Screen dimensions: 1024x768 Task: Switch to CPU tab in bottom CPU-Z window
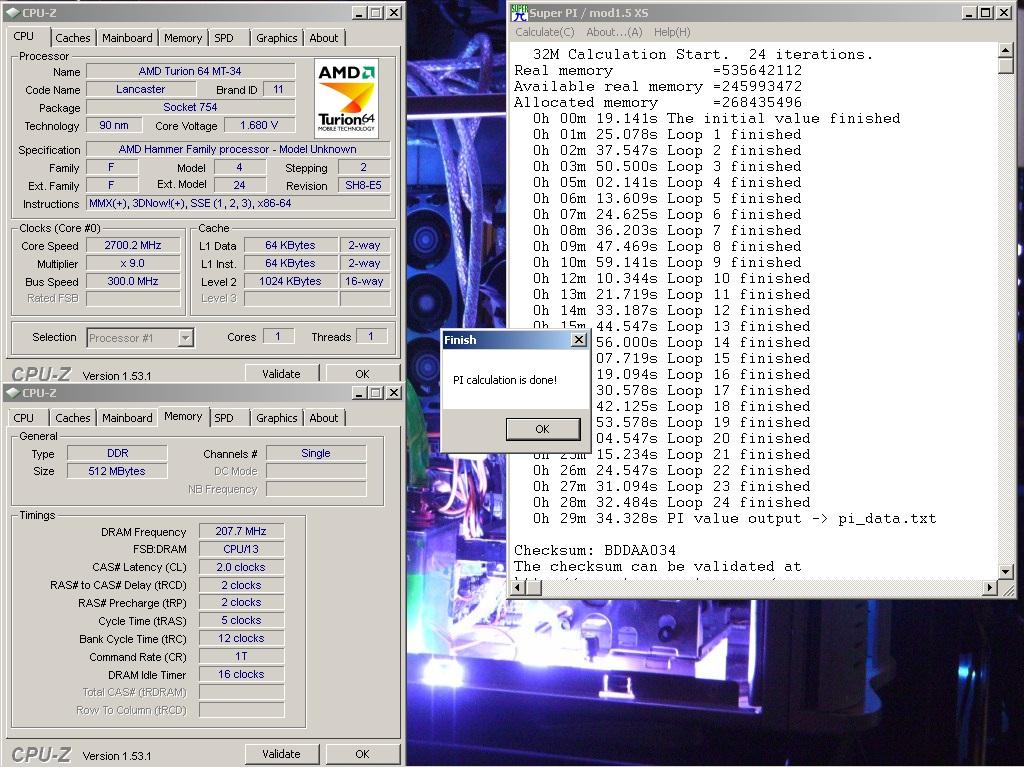tap(24, 418)
